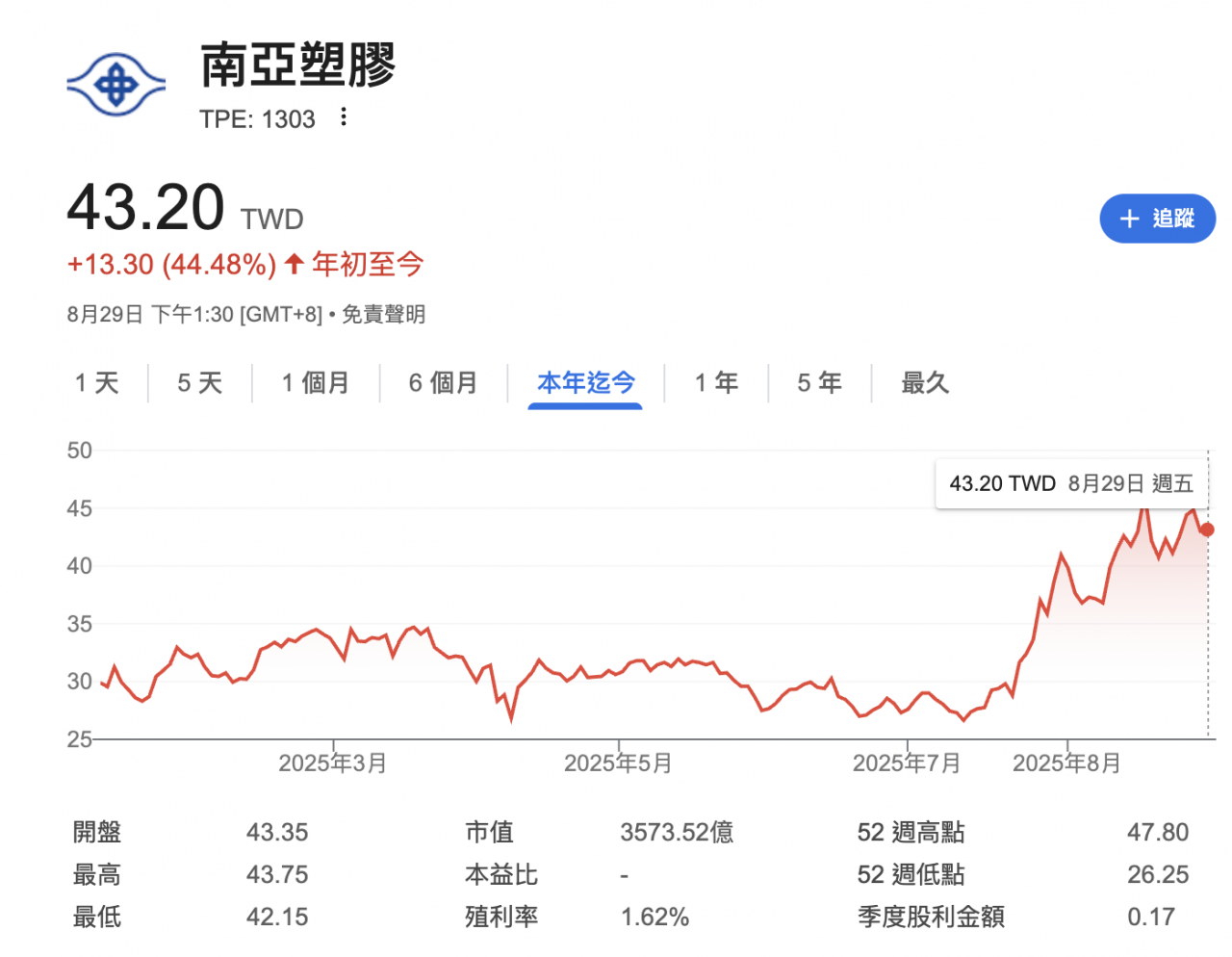Image resolution: width=1232 pixels, height=957 pixels.
Task: Click the 市值 market cap value
Action: (x=676, y=832)
